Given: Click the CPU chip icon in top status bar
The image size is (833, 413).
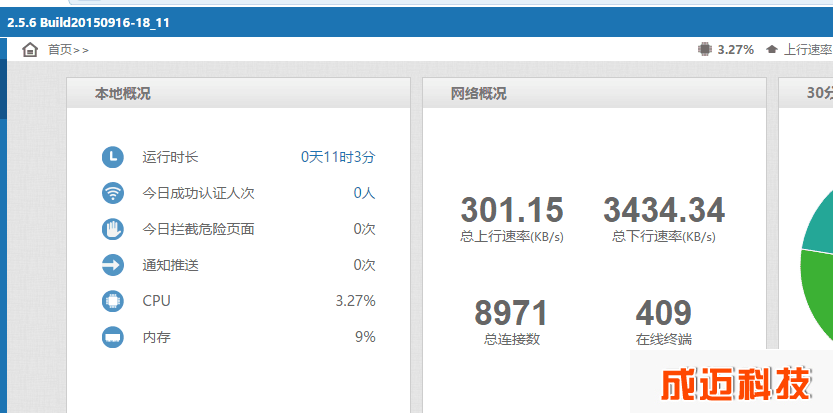Looking at the screenshot, I should tap(704, 49).
